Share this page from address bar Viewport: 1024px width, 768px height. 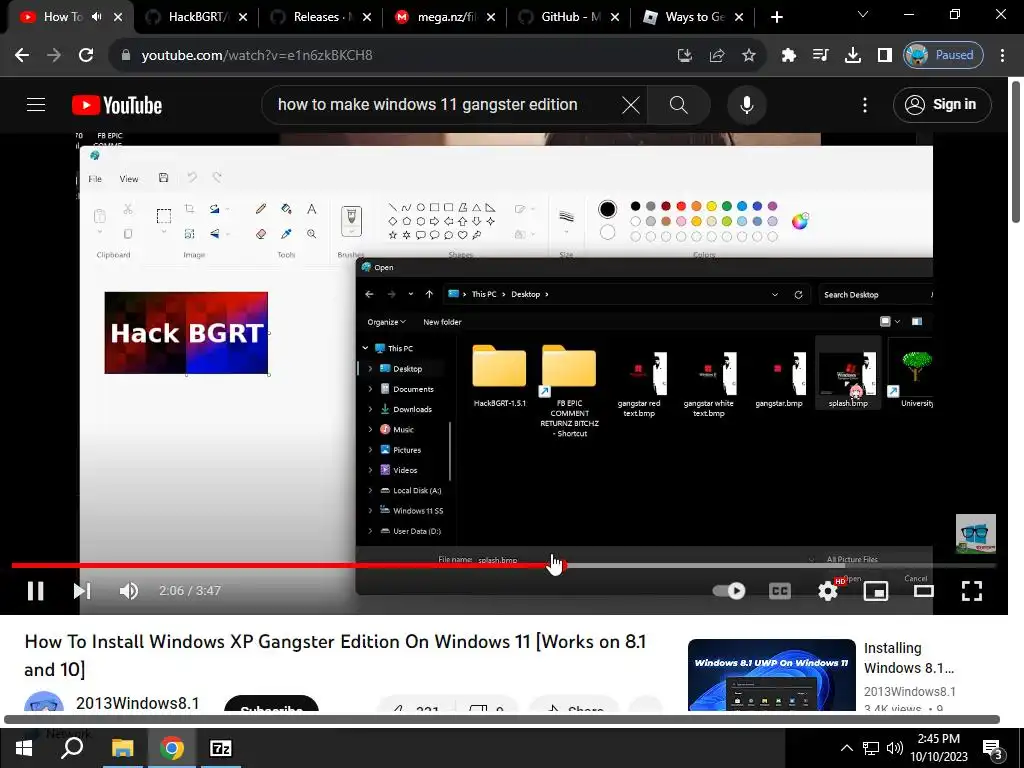click(716, 55)
